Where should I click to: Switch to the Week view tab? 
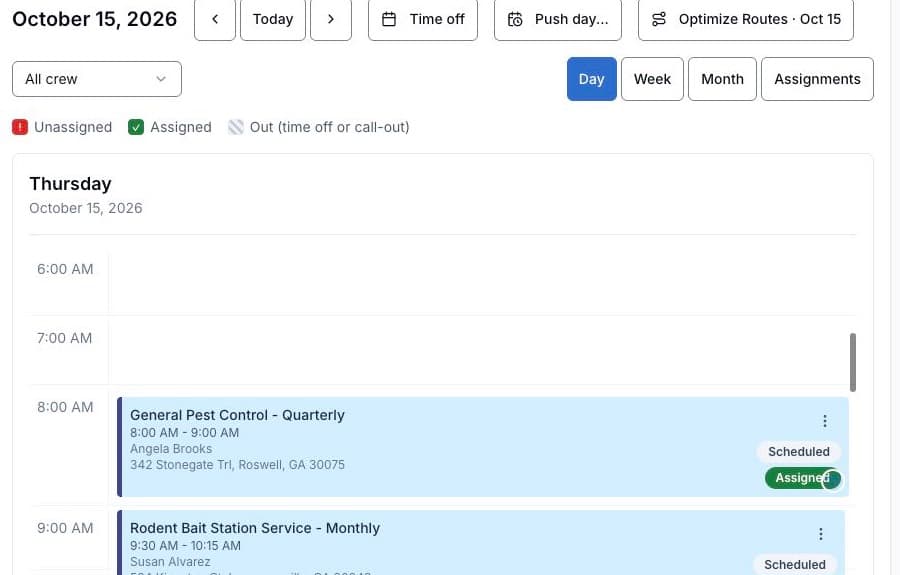652,79
